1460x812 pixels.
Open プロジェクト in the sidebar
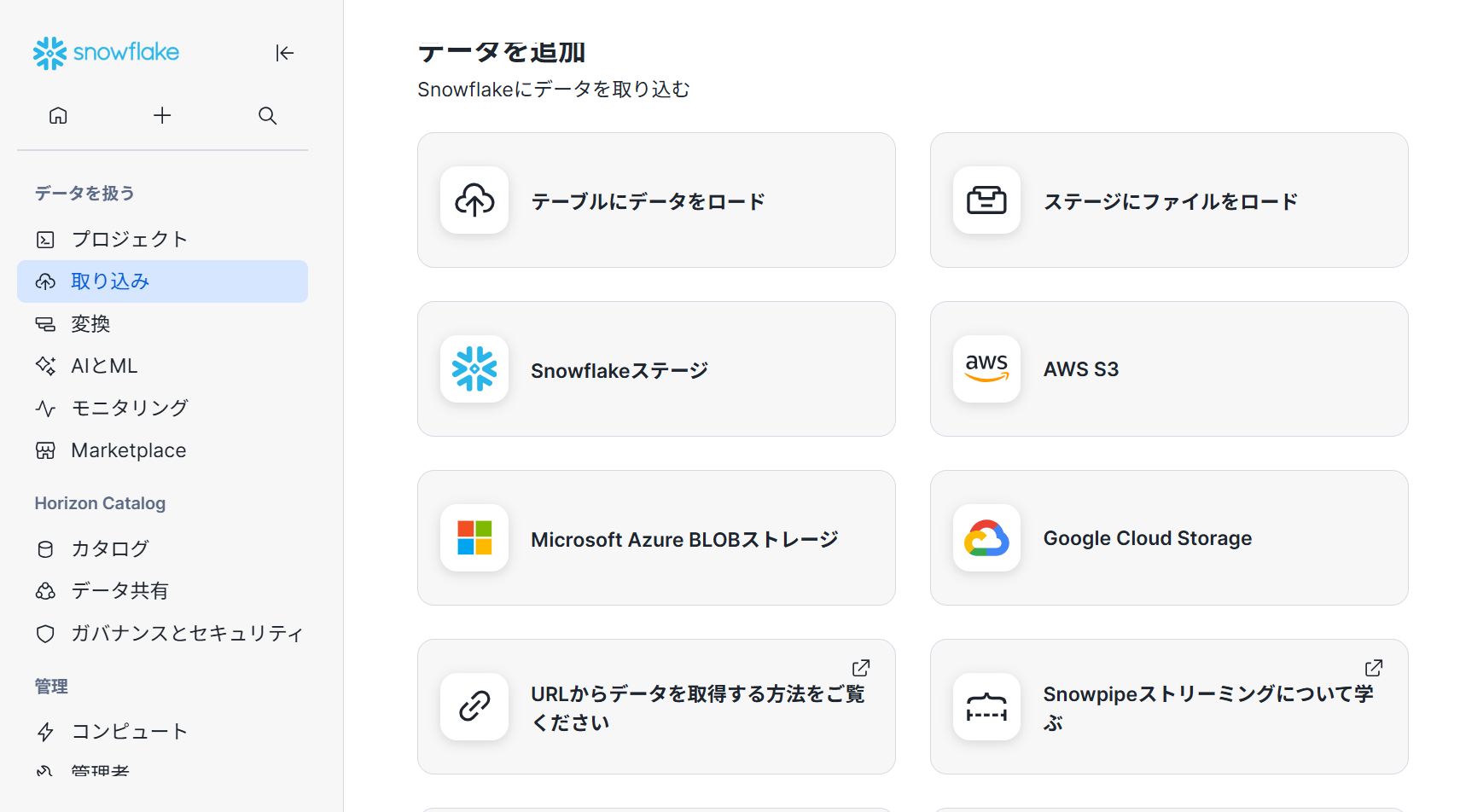pos(162,240)
